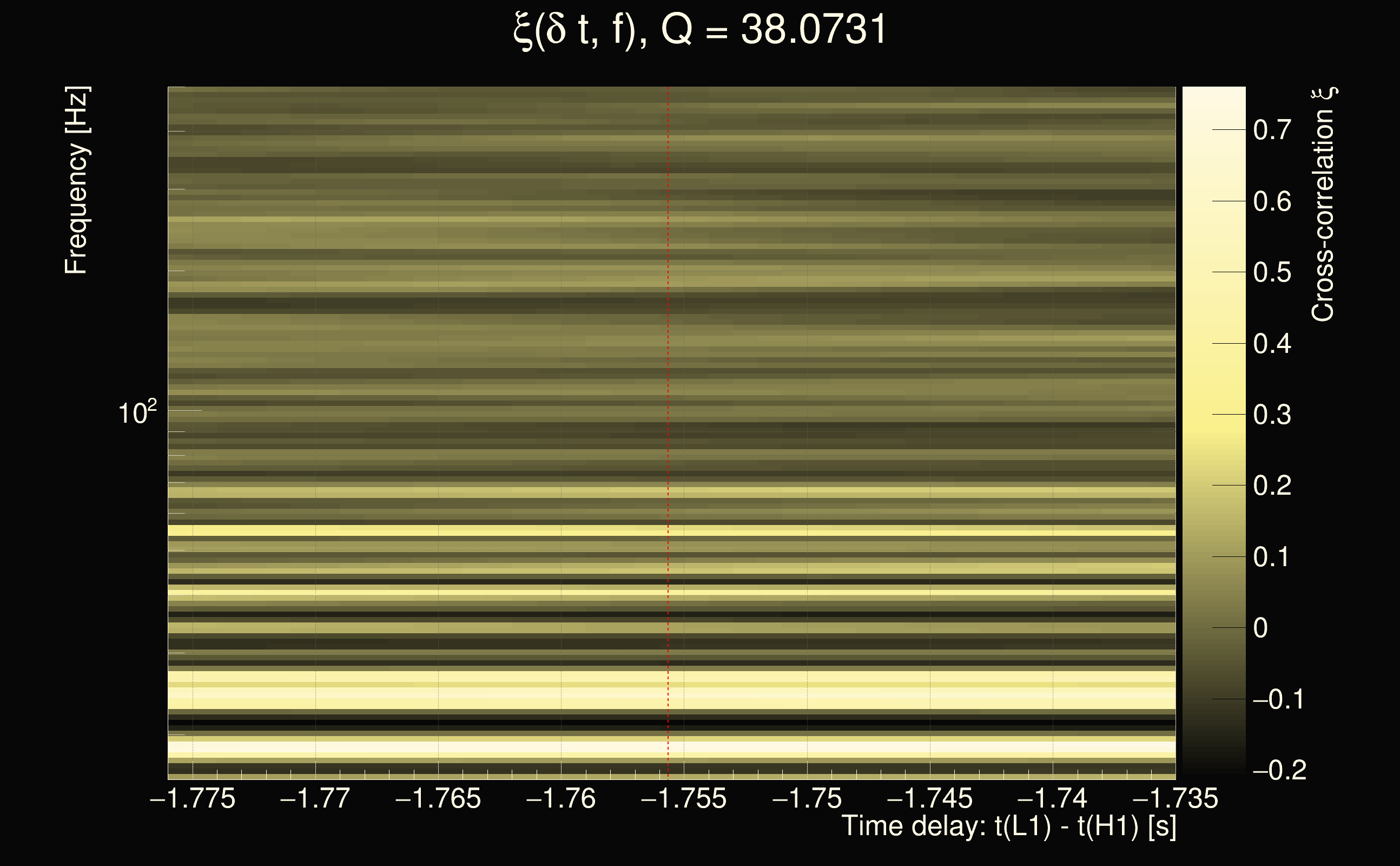Click the −1.775 x-axis tick label
1400x866 pixels.
(x=193, y=798)
